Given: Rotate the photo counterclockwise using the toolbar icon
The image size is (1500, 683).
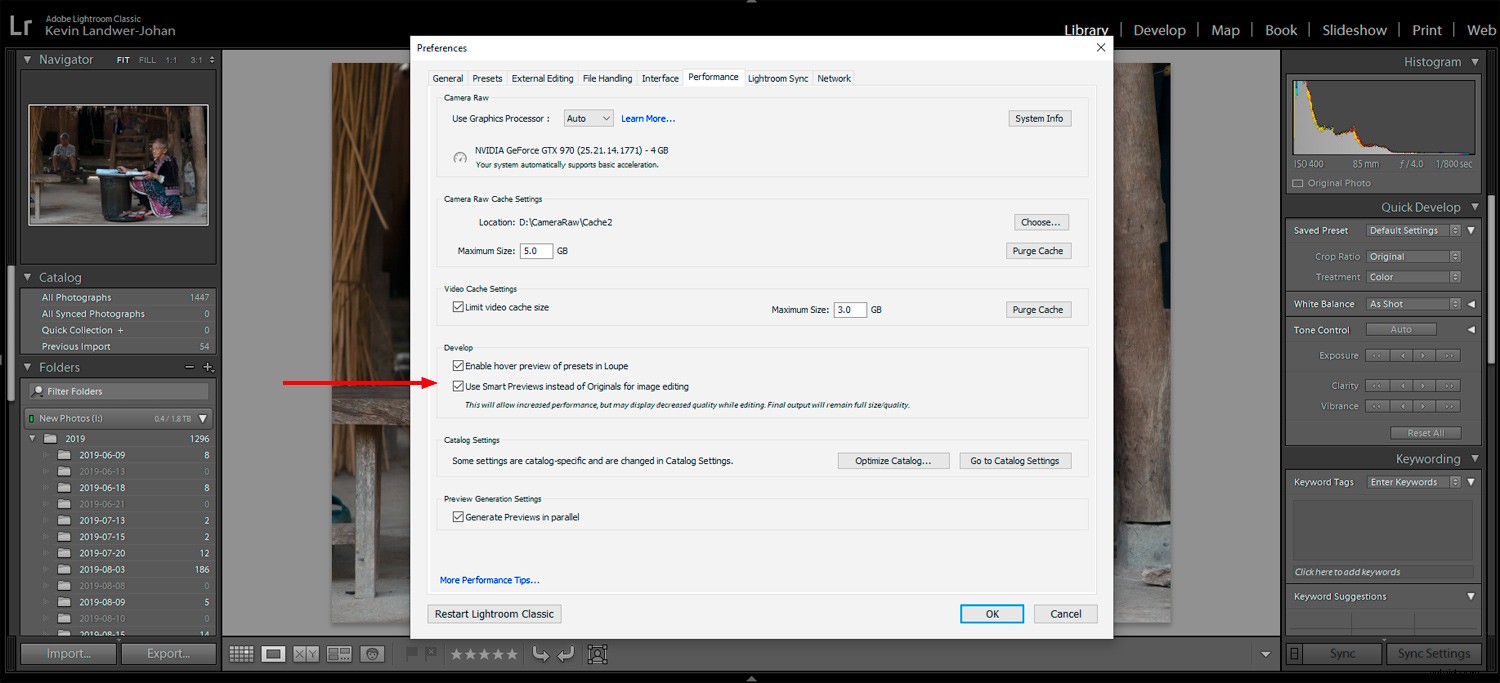Looking at the screenshot, I should (540, 653).
